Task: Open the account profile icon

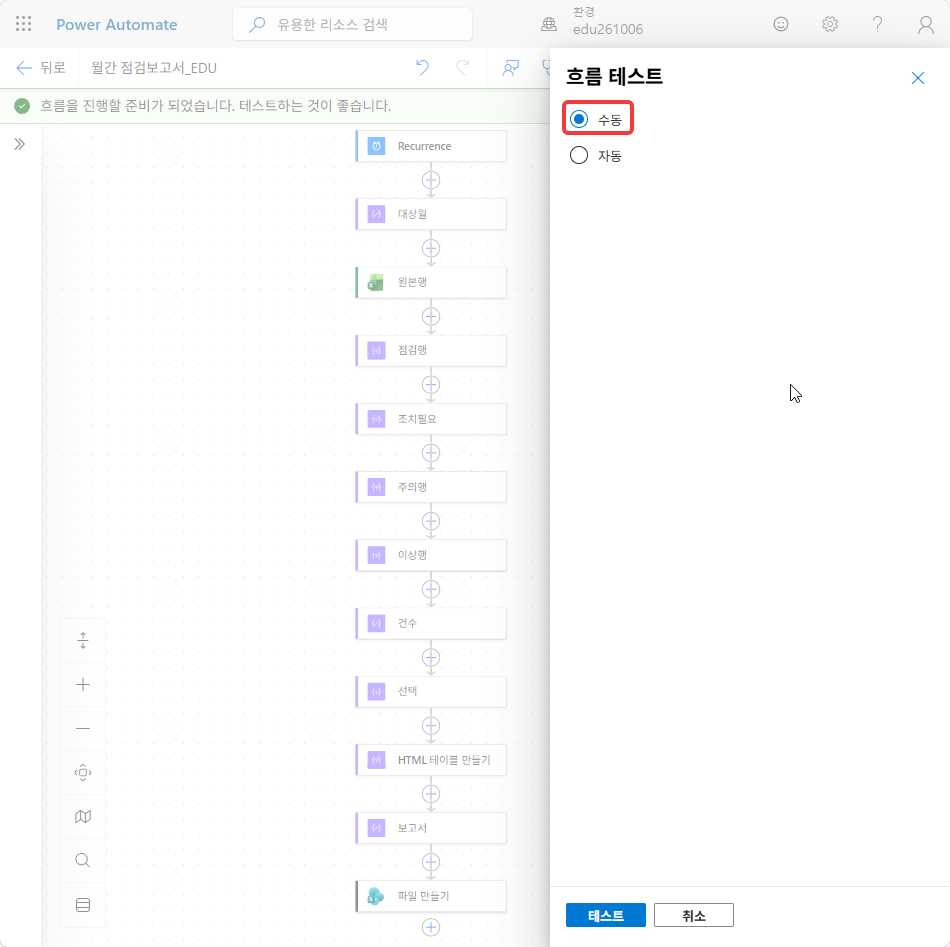Action: click(x=926, y=24)
